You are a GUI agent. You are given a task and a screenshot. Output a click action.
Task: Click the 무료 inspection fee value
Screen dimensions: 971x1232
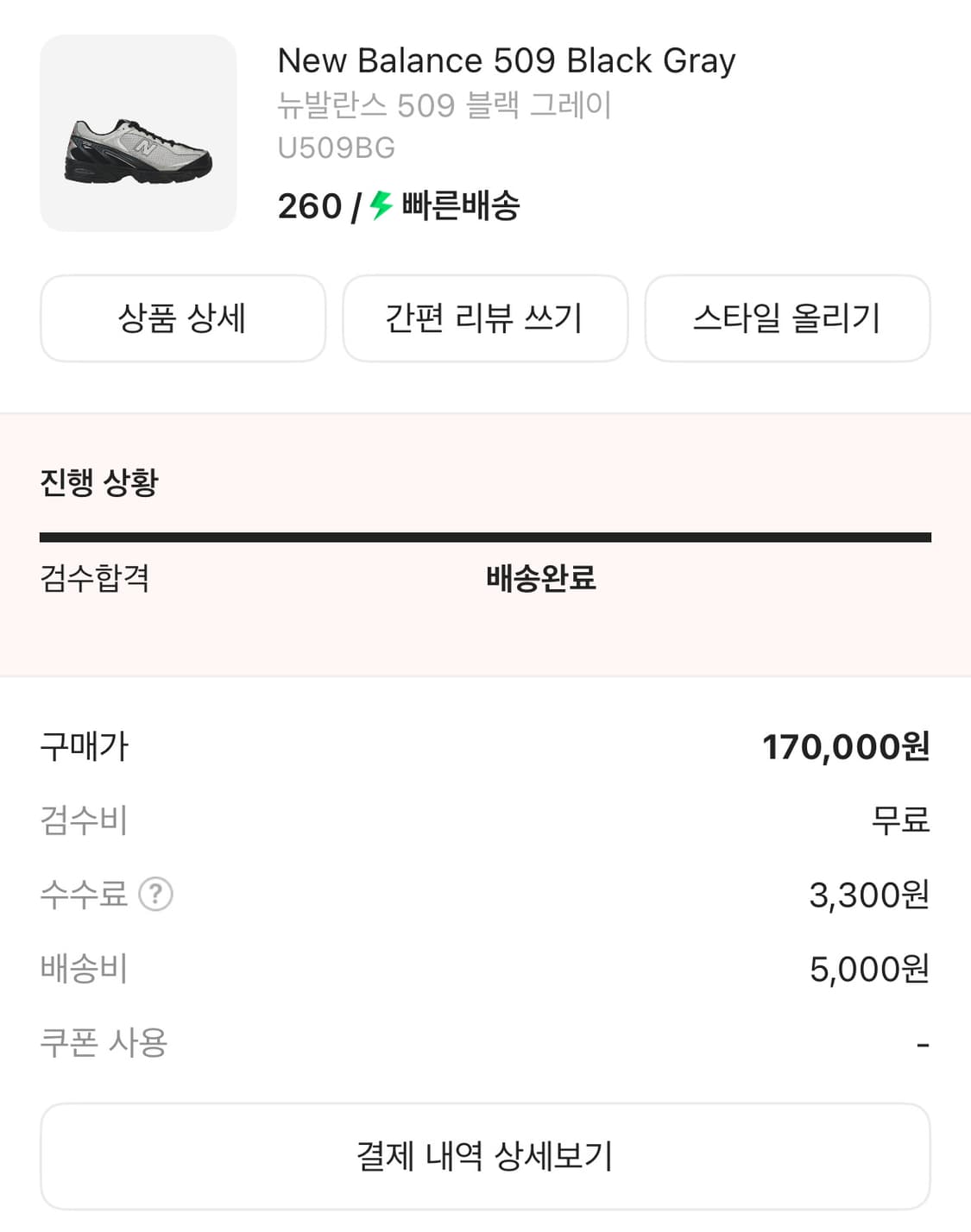point(900,820)
